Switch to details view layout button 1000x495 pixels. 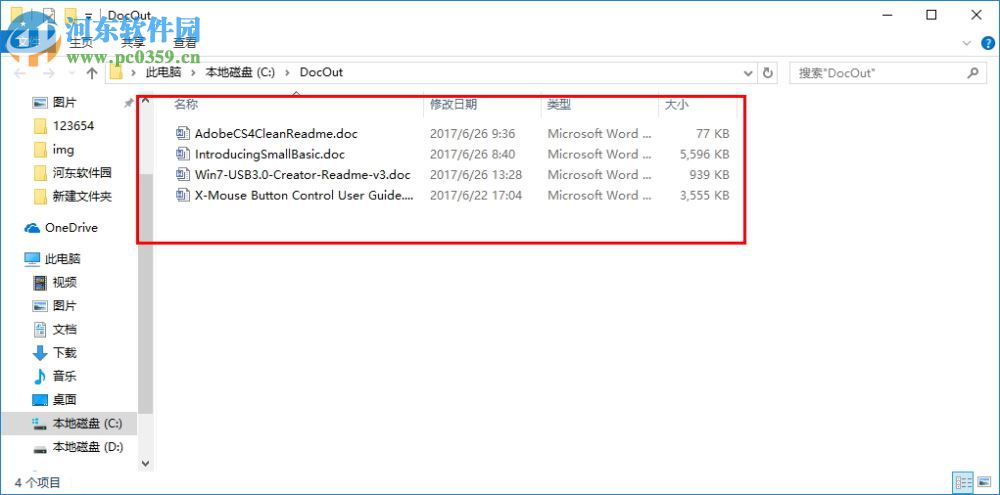click(963, 482)
